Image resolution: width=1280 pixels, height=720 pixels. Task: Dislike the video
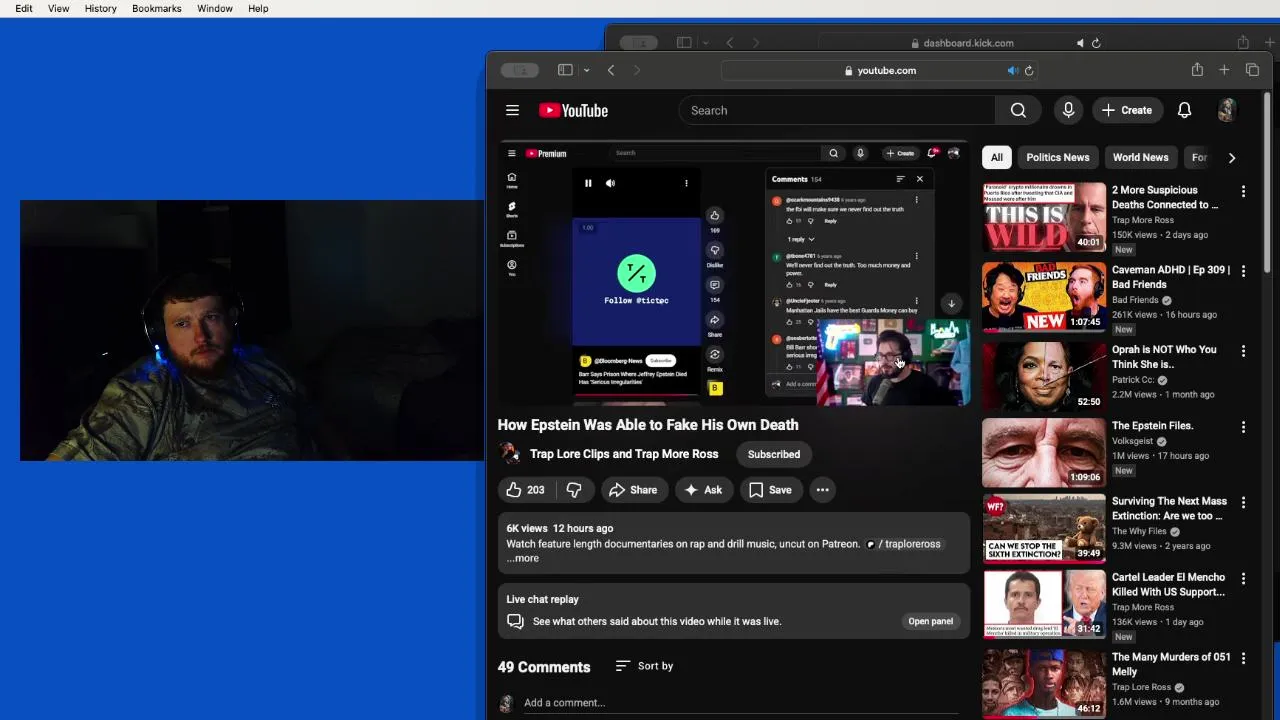[574, 490]
